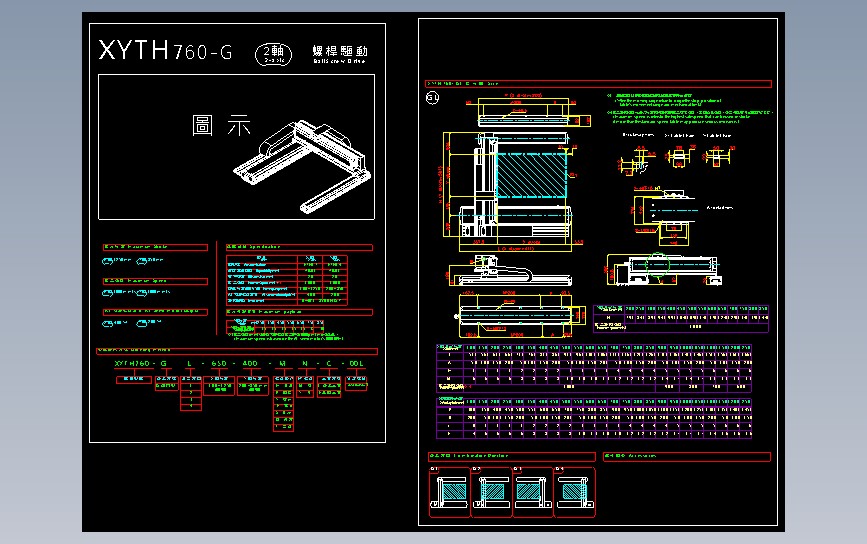Click the XYTH model title text

click(133, 50)
